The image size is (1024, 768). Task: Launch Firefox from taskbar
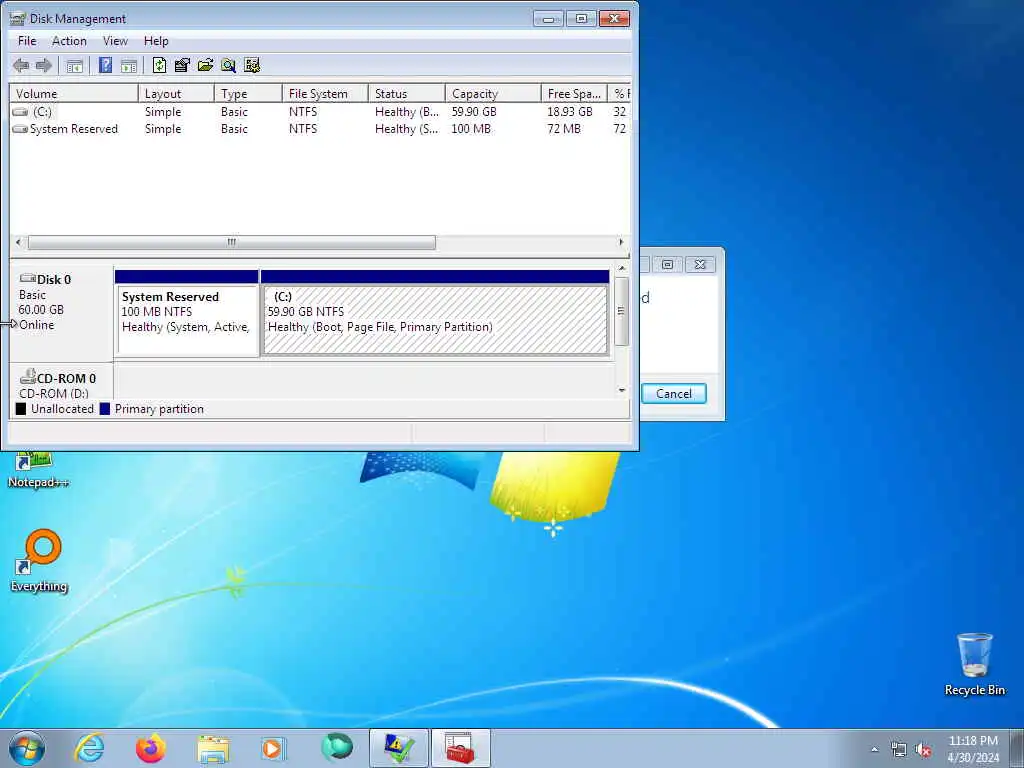(x=151, y=748)
